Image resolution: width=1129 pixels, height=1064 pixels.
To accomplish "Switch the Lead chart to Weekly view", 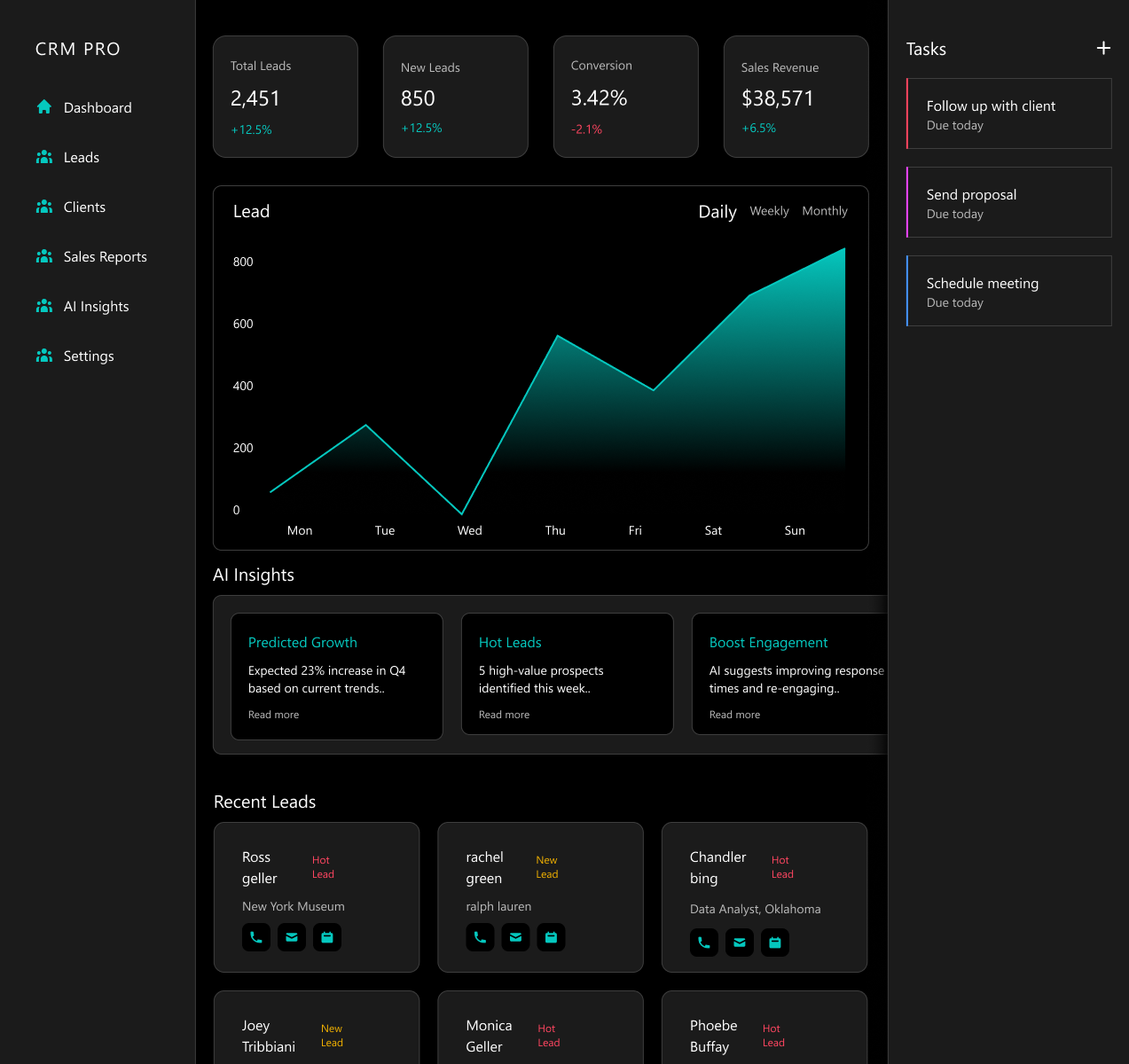I will coord(769,211).
